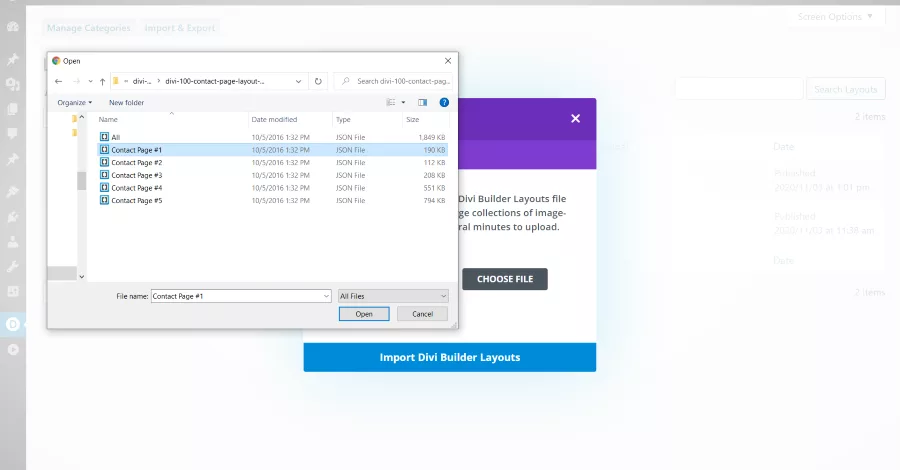Click Import Divi Builder Layouts button

click(x=449, y=357)
